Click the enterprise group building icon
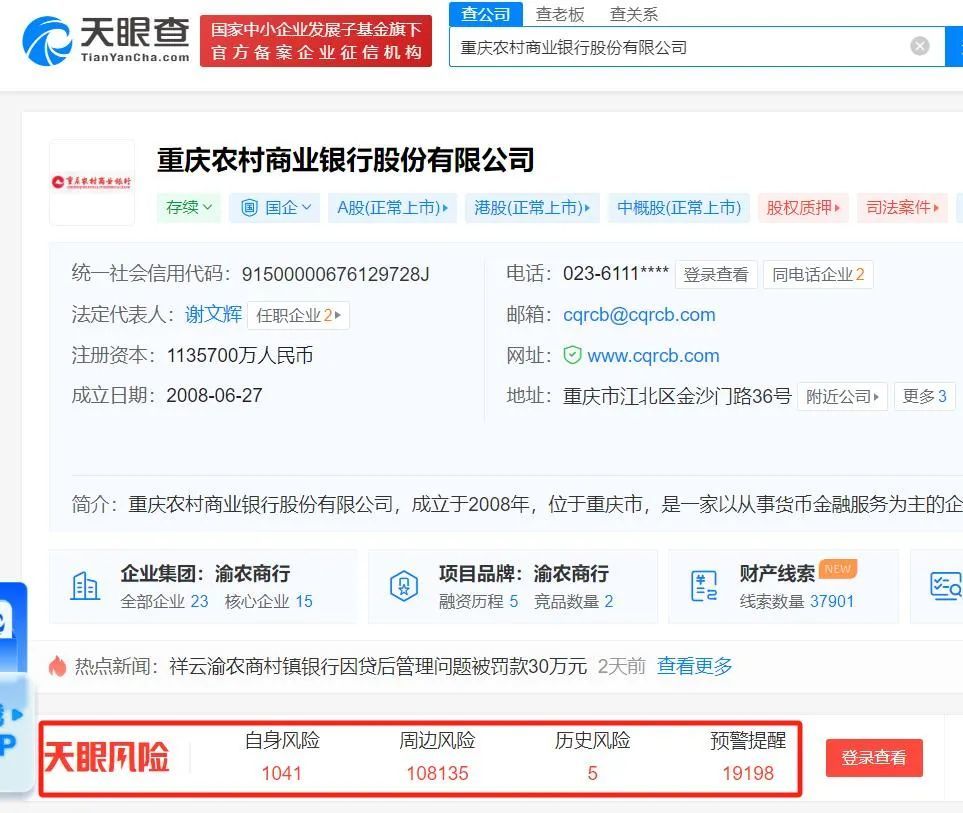This screenshot has width=963, height=813. point(85,586)
